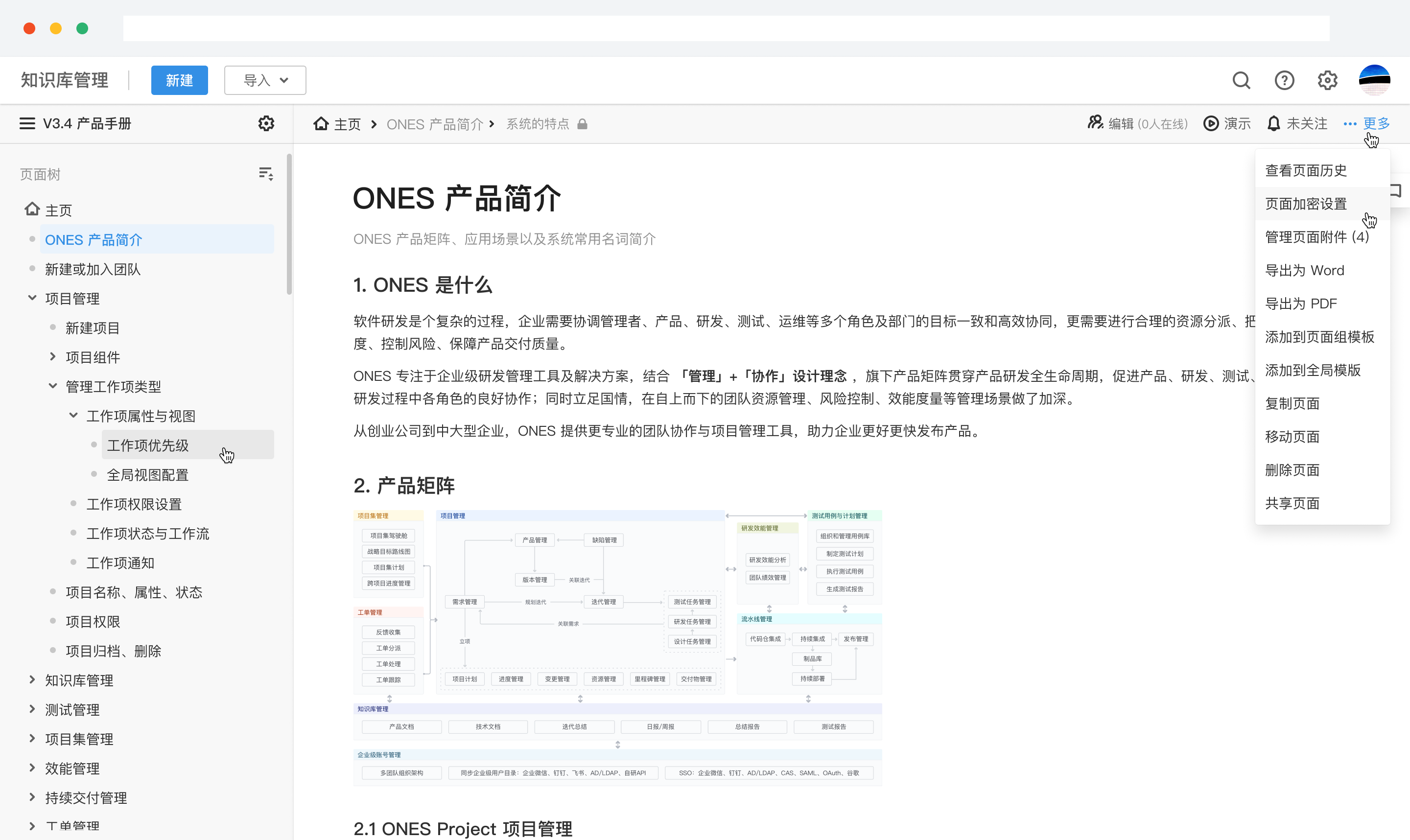Click the sort icon next to 页面树
1410x840 pixels.
click(265, 173)
